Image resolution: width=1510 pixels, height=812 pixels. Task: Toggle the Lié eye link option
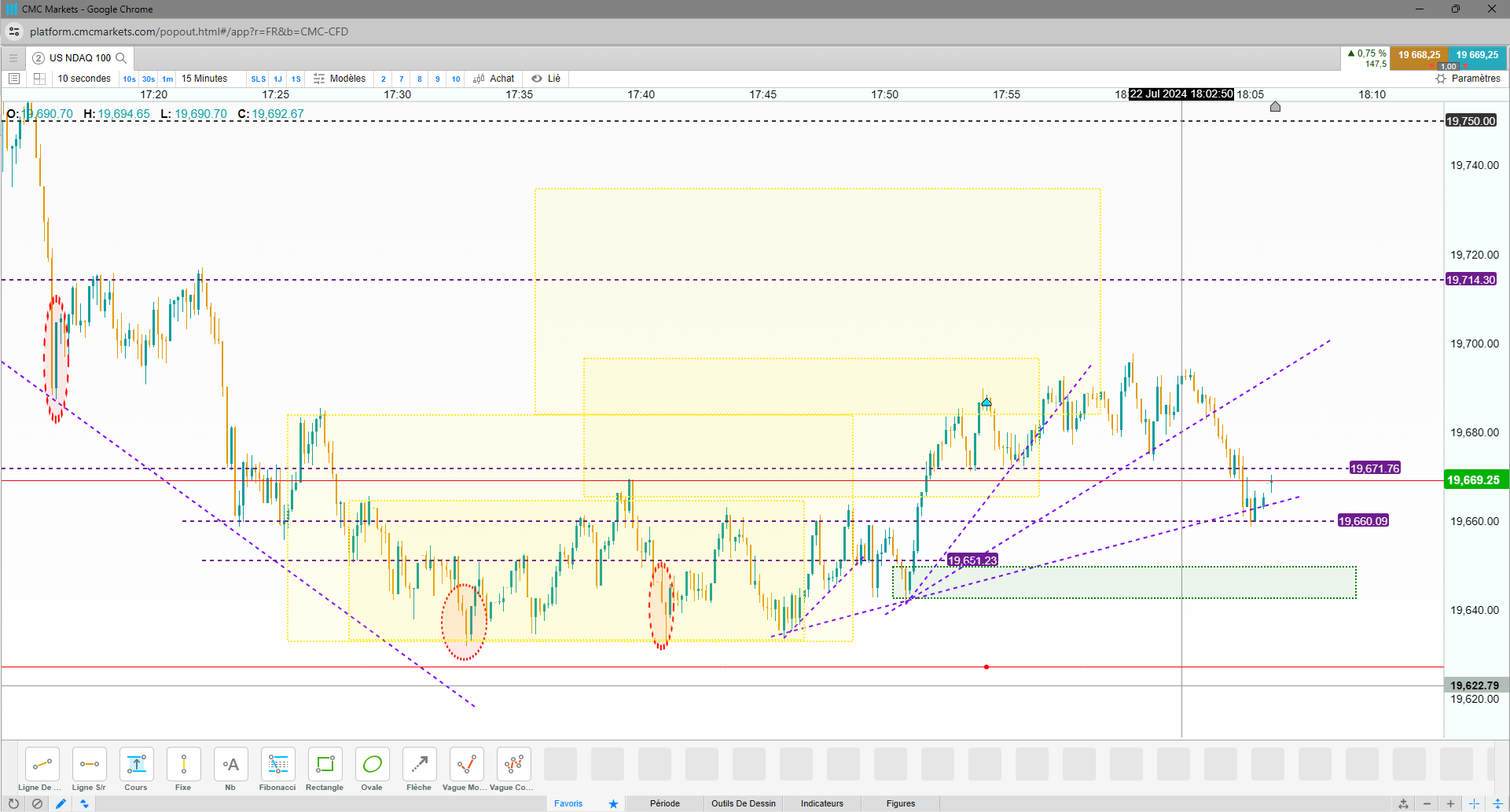click(546, 79)
